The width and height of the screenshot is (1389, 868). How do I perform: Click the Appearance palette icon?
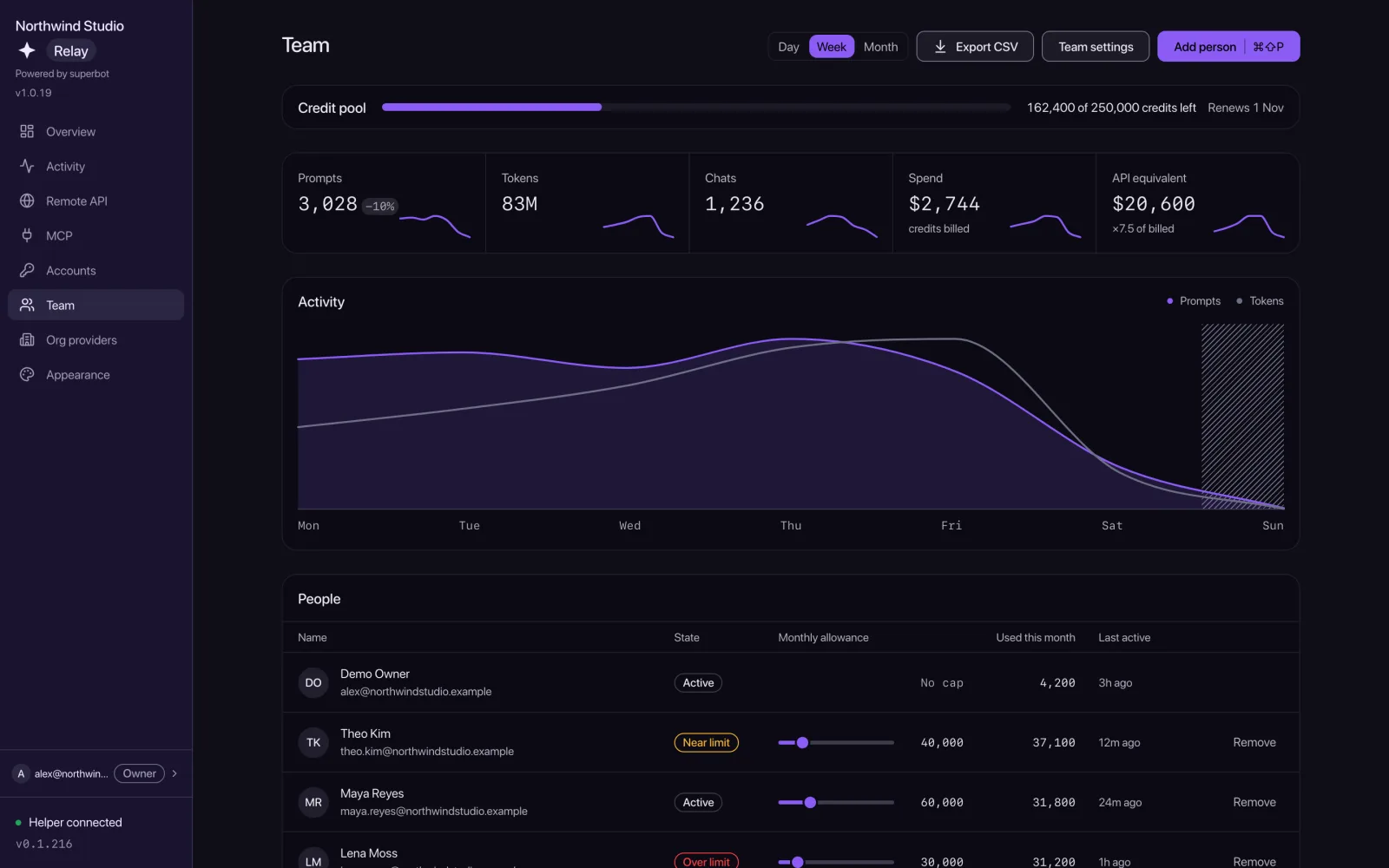point(27,374)
